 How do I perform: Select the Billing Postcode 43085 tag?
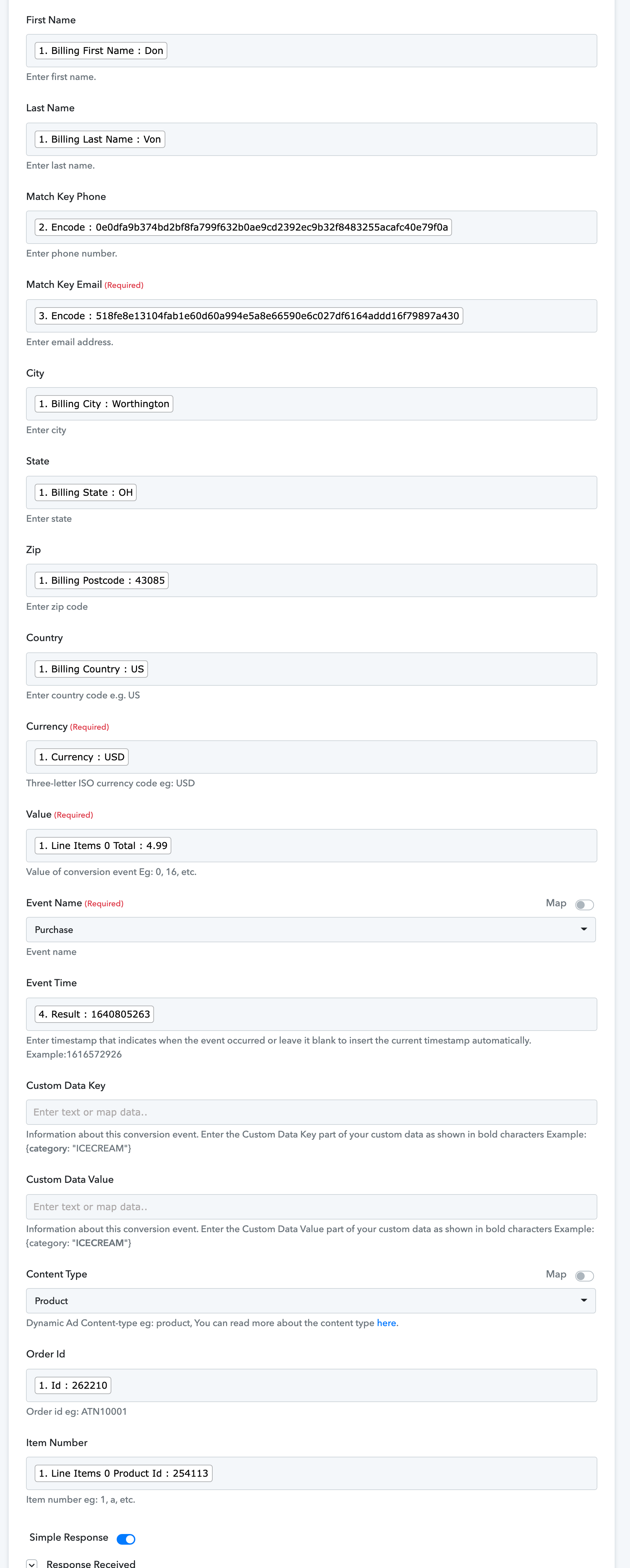pos(102,580)
